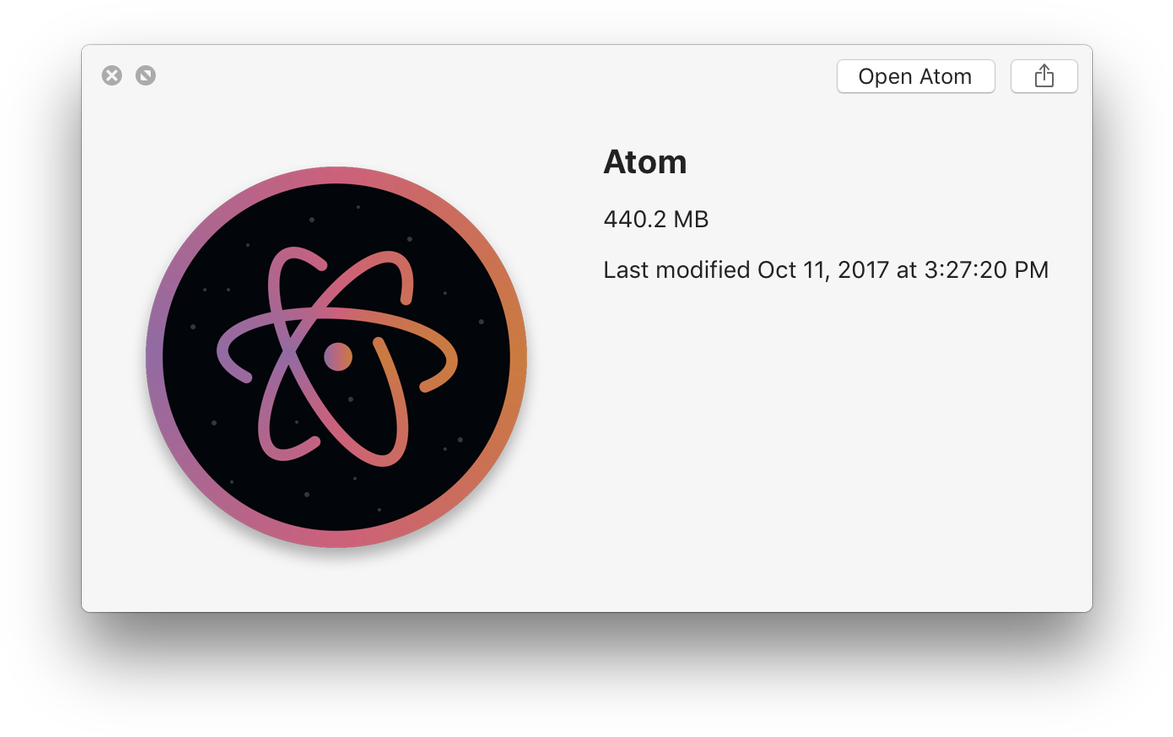This screenshot has width=1173, height=737.
Task: Click the purple left edge of the icon ring
Action: point(154,357)
